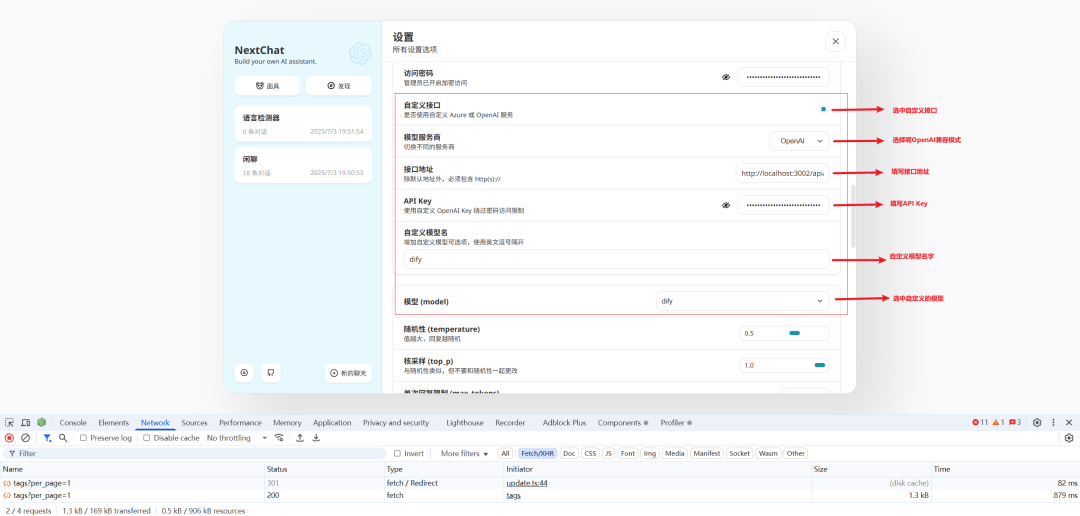This screenshot has height=516, width=1080.
Task: Show the 访问密码 with eye icon
Action: click(x=725, y=77)
